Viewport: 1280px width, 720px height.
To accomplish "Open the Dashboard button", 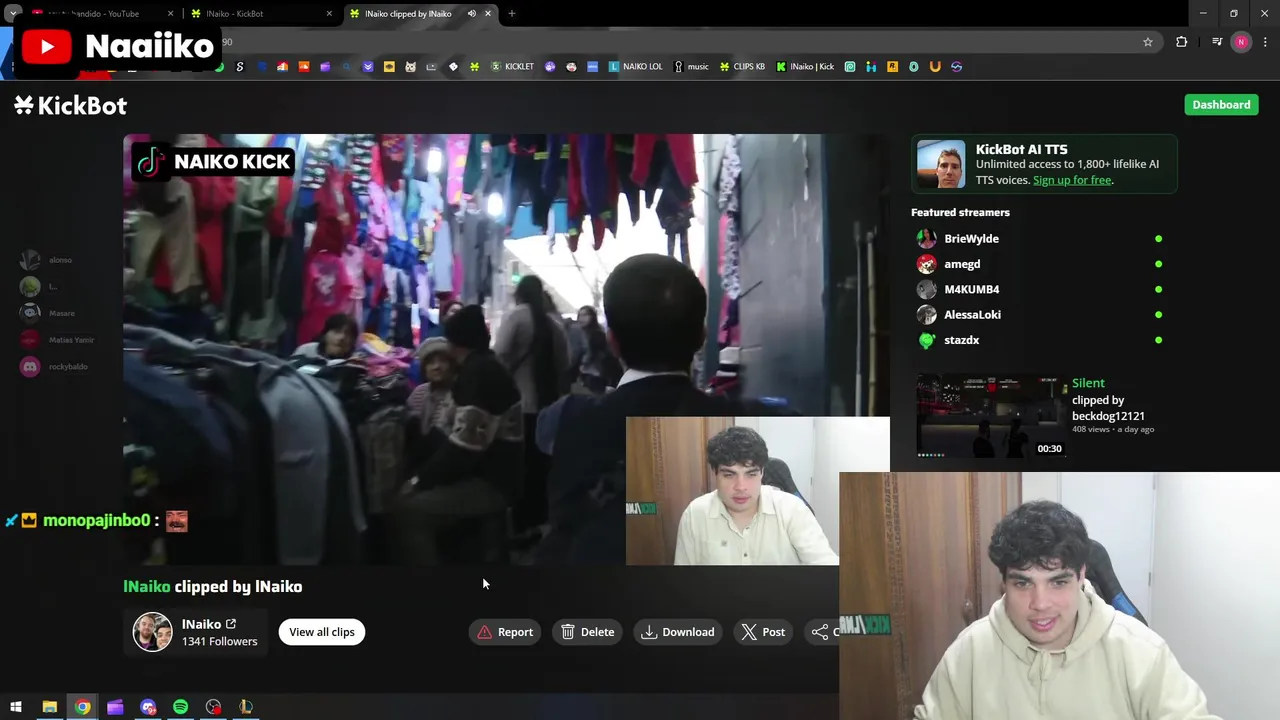I will (x=1221, y=105).
